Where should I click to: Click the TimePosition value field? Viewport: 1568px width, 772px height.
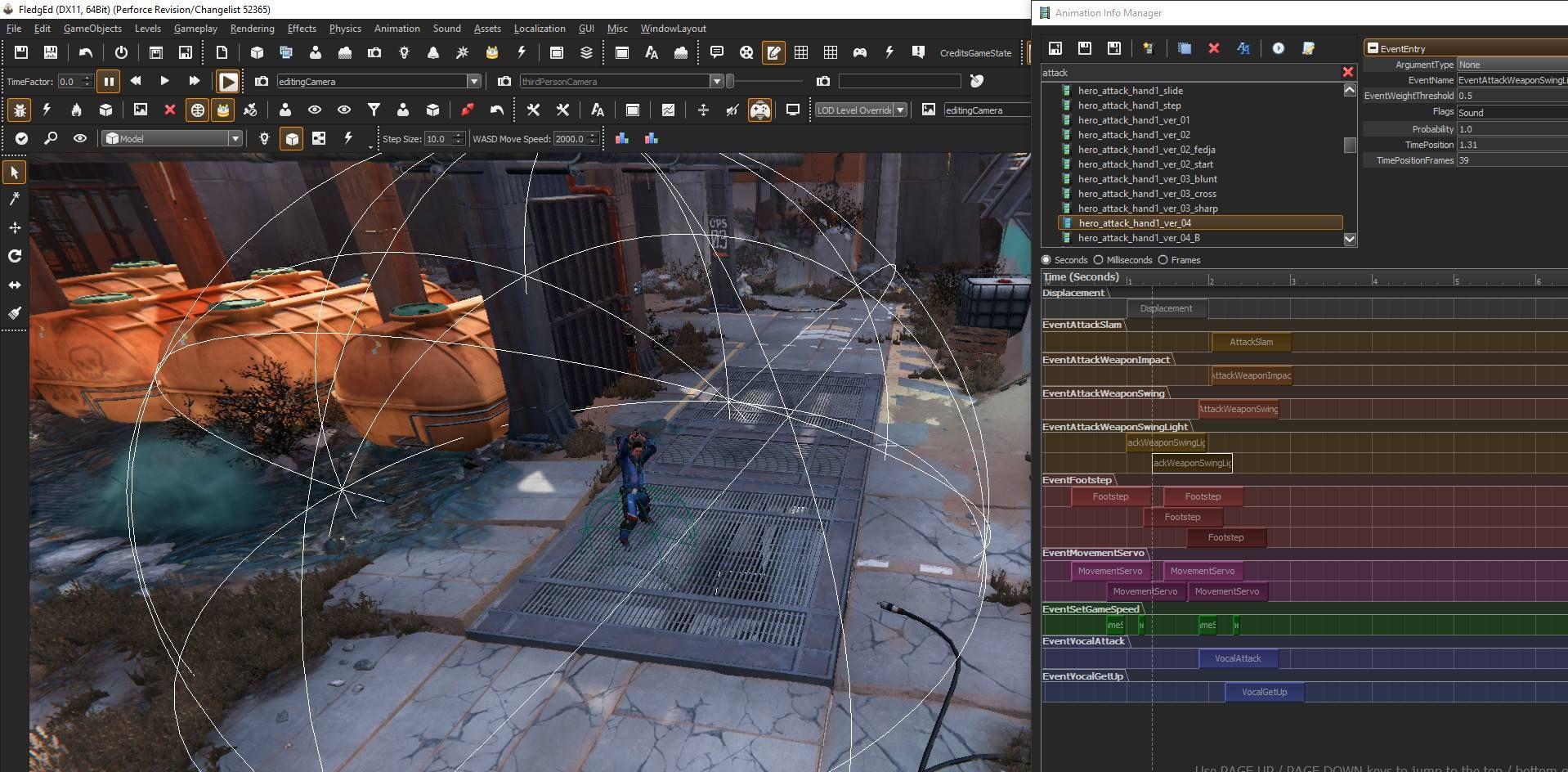(1512, 145)
